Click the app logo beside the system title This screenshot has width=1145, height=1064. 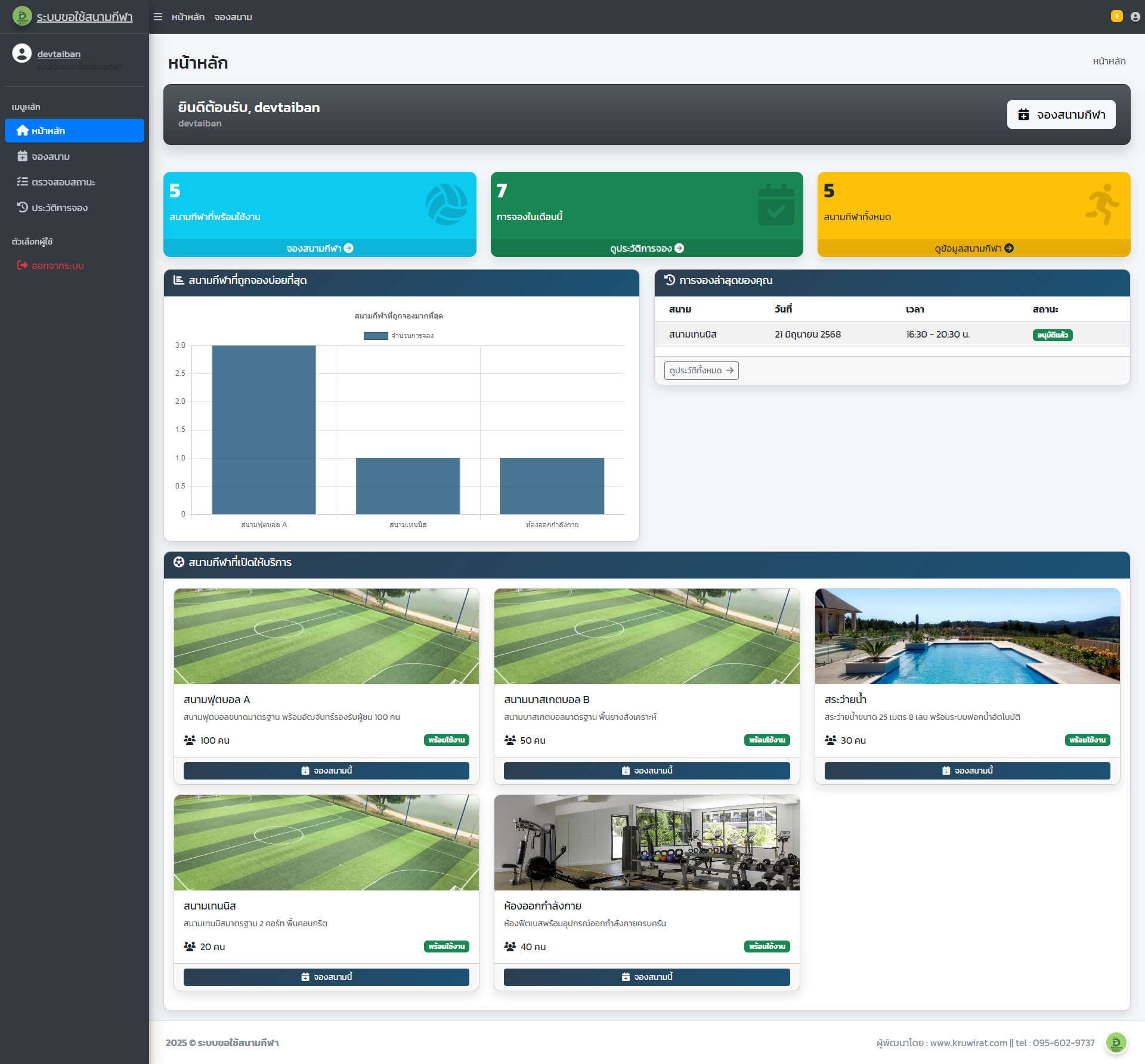point(22,16)
